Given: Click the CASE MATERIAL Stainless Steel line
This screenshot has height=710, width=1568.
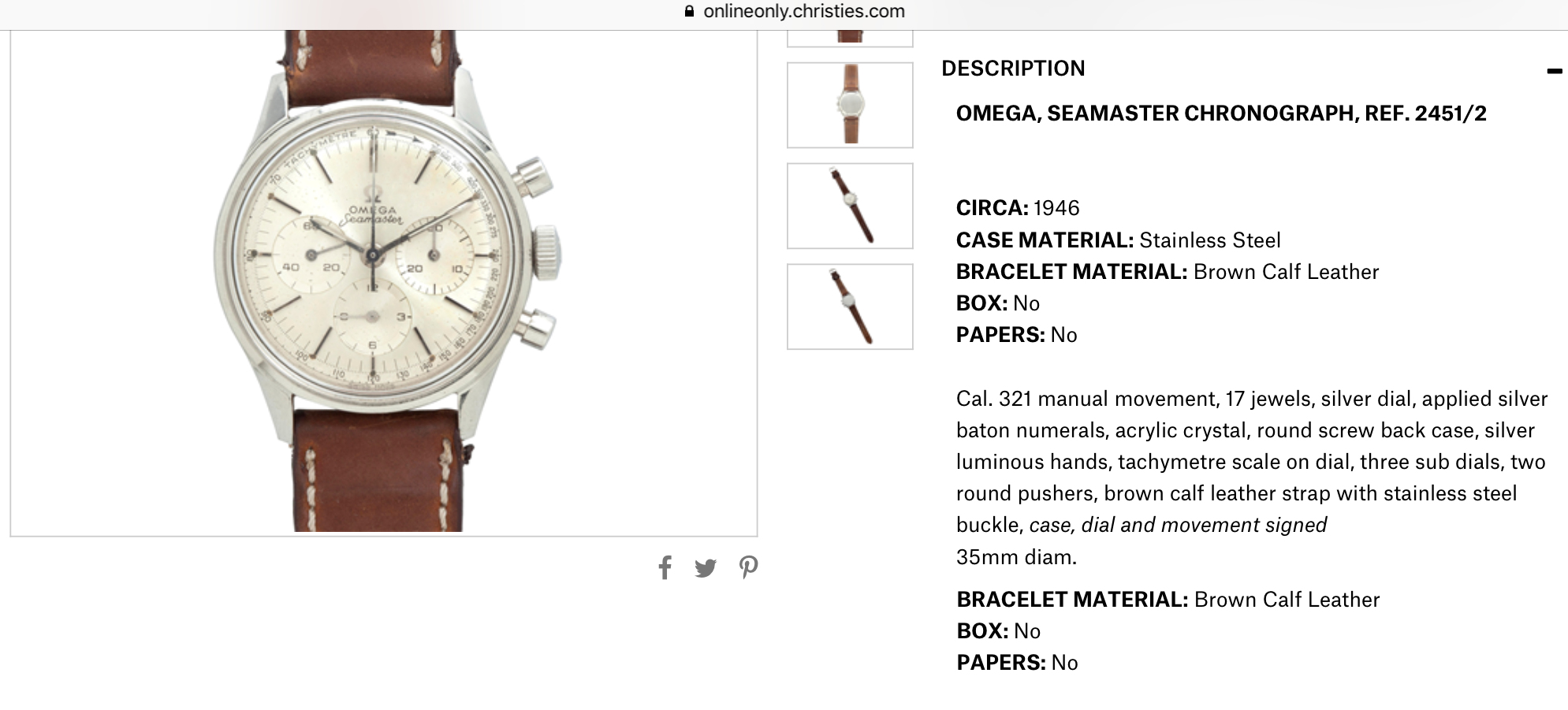Looking at the screenshot, I should [x=1118, y=240].
